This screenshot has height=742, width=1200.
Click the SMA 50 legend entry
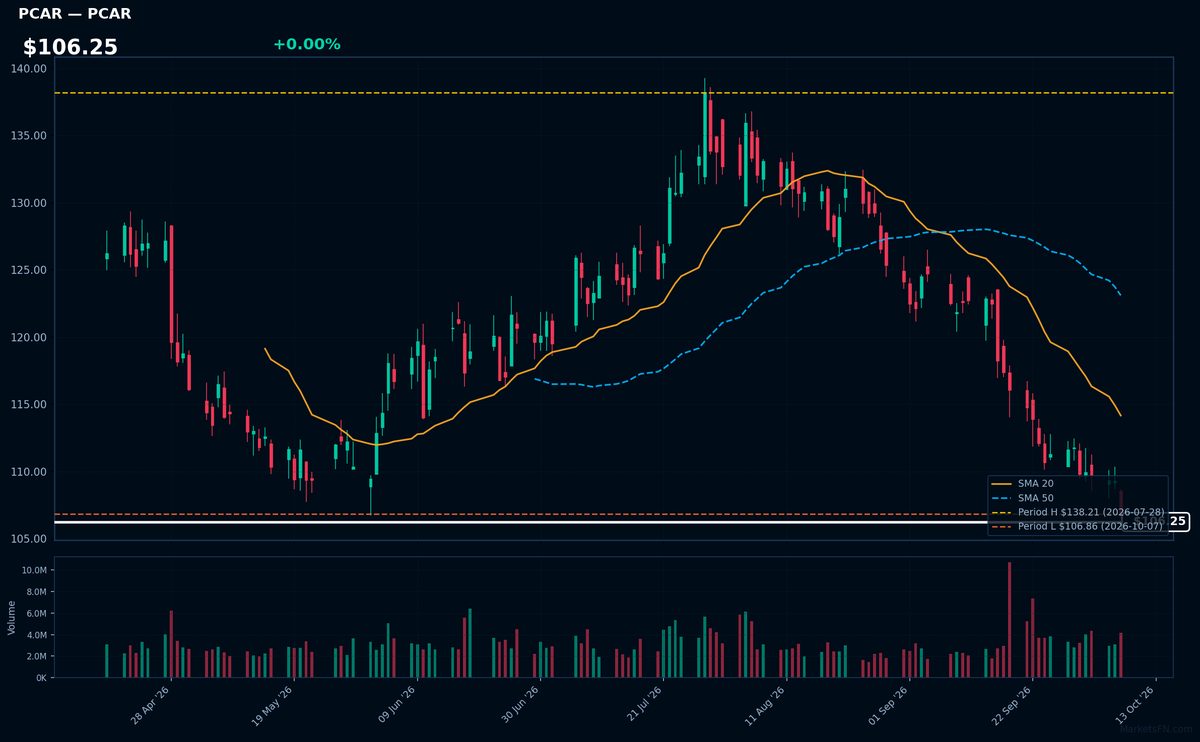1022,497
